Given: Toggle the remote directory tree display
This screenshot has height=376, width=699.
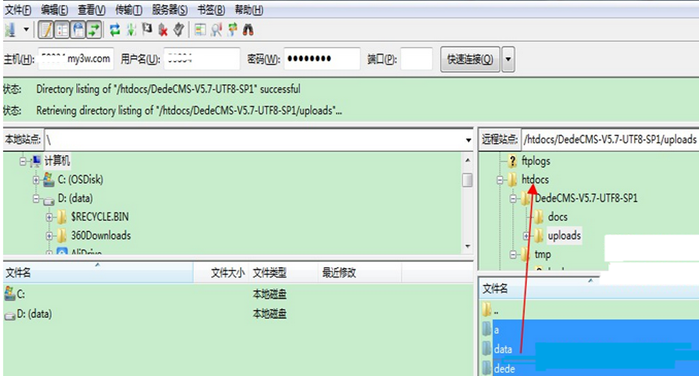Looking at the screenshot, I should click(78, 30).
